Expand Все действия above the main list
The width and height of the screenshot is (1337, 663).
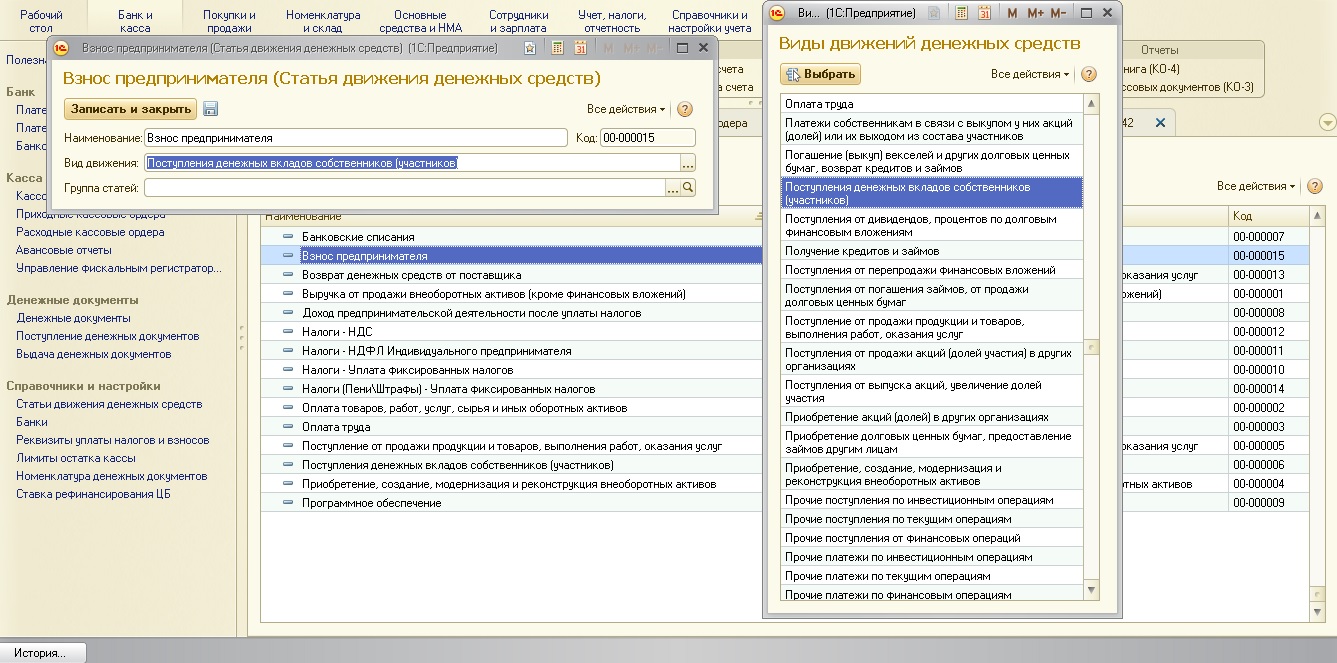pyautogui.click(x=1256, y=186)
